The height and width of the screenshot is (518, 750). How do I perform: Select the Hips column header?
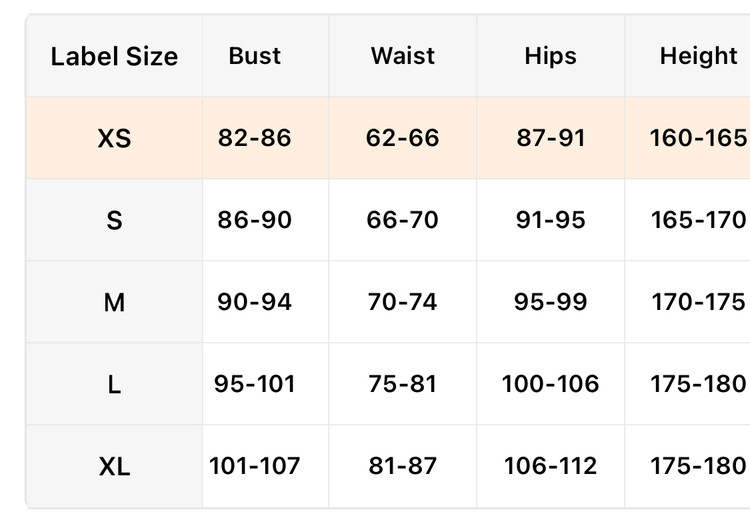point(550,56)
